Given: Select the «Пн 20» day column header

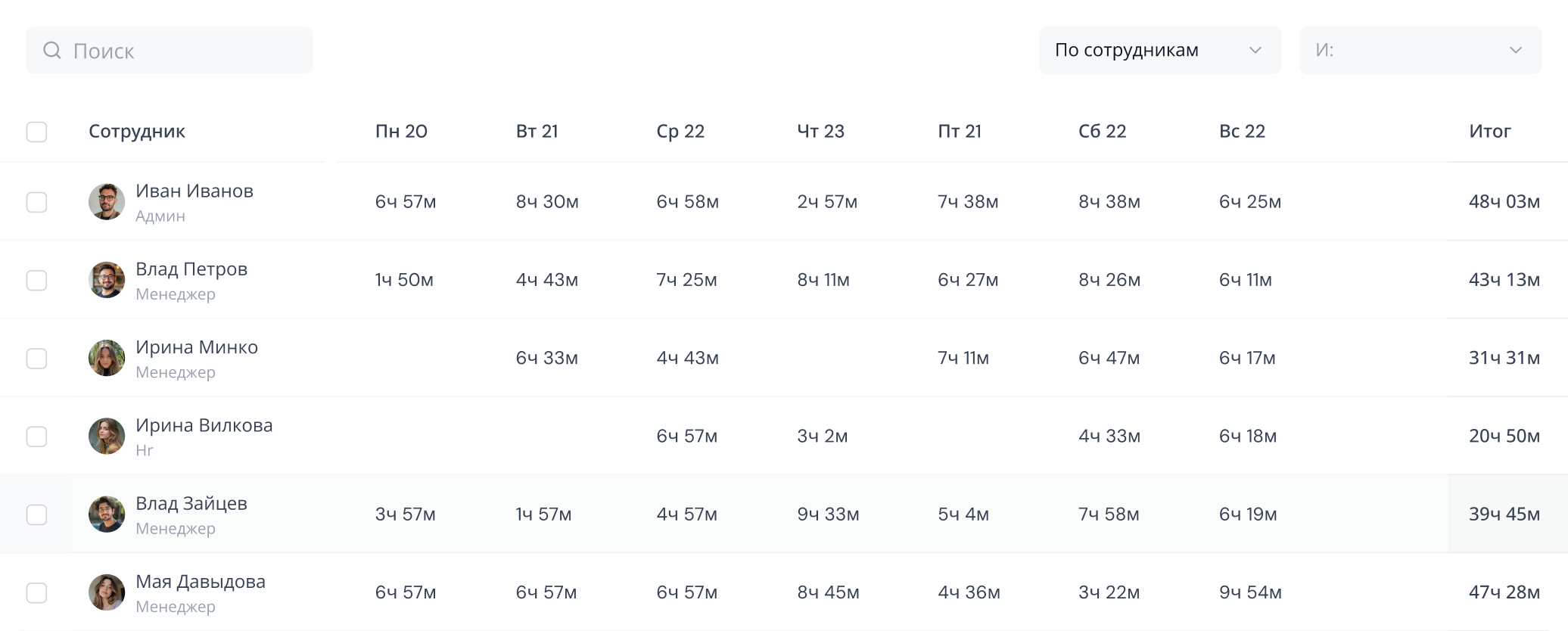Looking at the screenshot, I should coord(401,132).
